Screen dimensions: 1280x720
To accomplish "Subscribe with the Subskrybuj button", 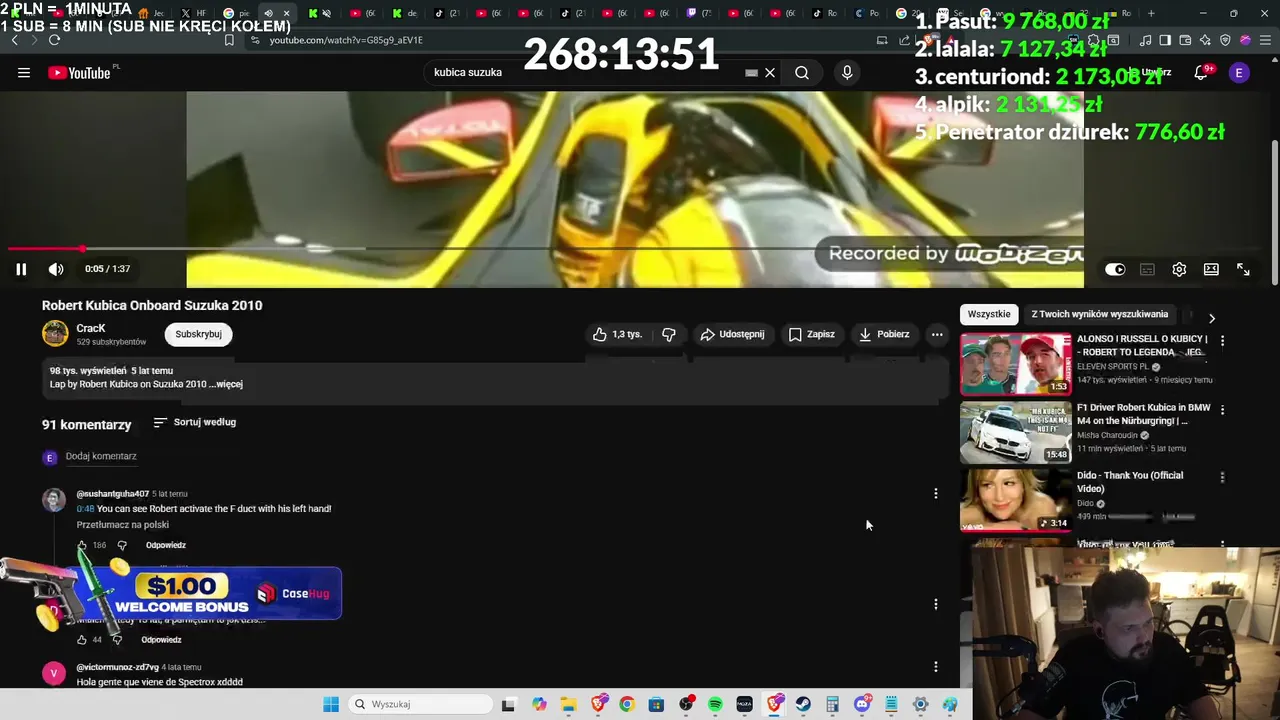I will click(x=198, y=334).
